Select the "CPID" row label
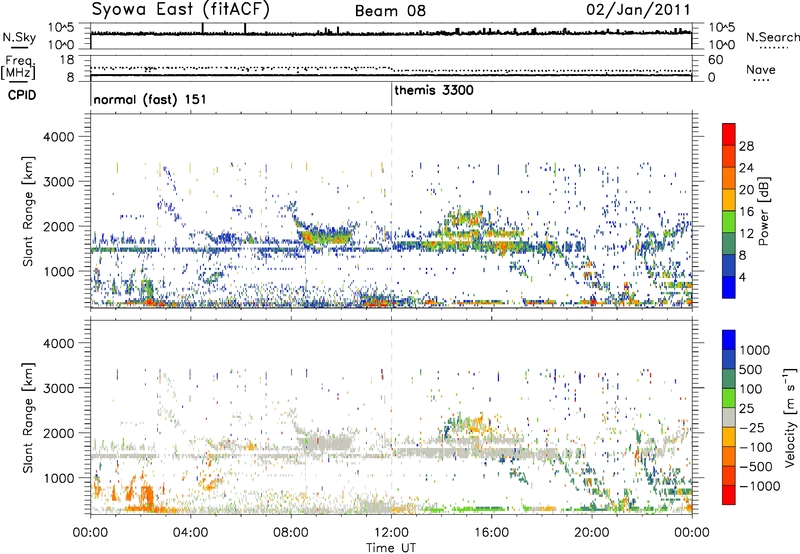The image size is (800, 554). (22, 95)
